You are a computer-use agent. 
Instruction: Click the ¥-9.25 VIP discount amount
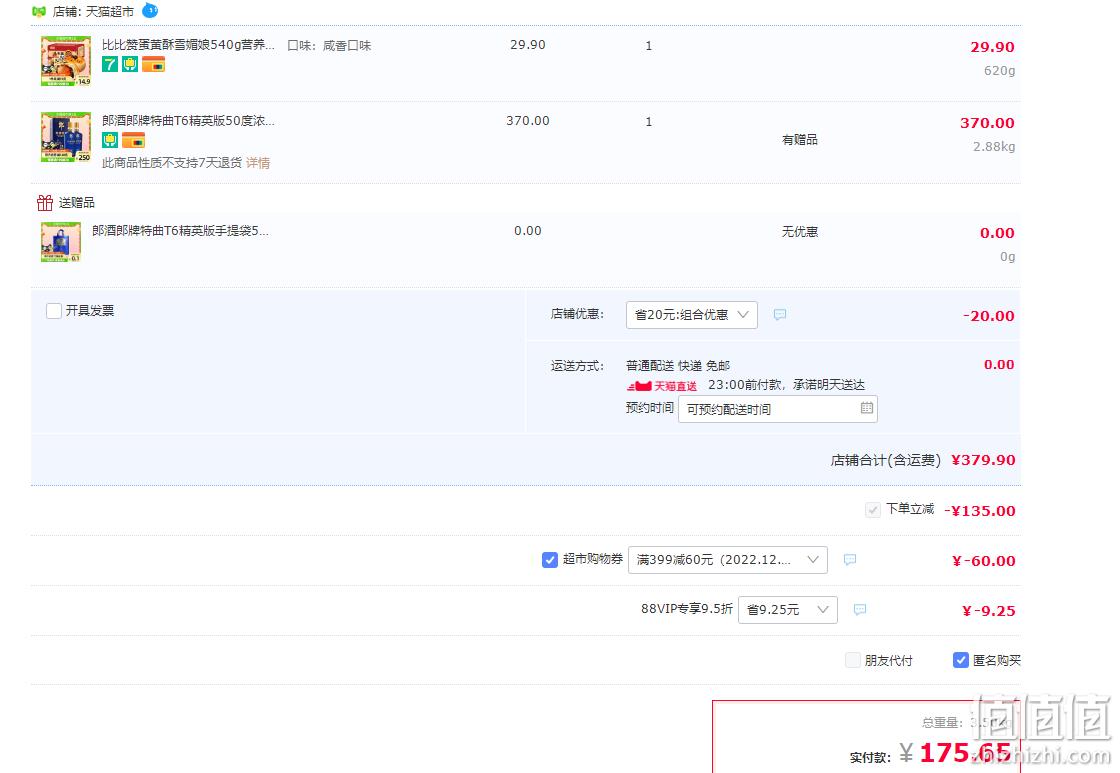988,611
